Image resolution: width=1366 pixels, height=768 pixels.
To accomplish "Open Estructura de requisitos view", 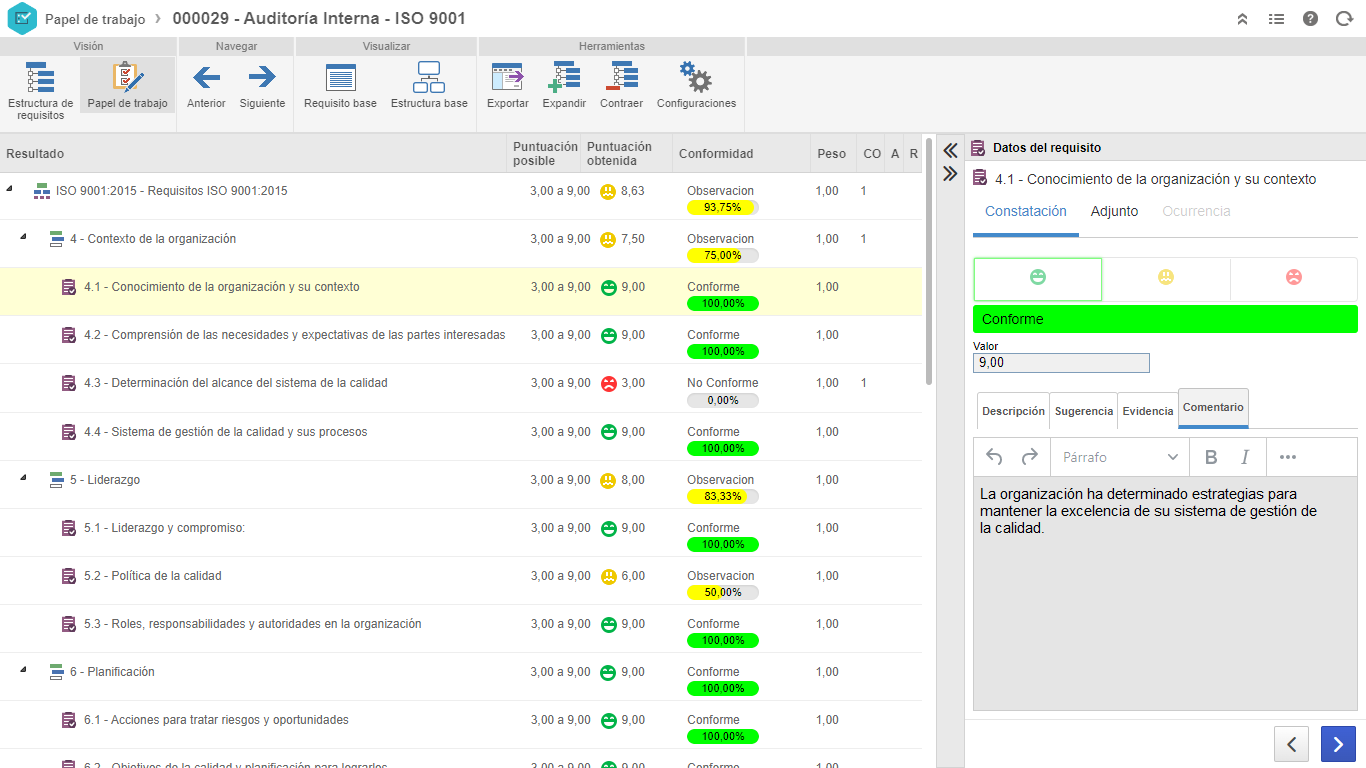I will click(40, 89).
